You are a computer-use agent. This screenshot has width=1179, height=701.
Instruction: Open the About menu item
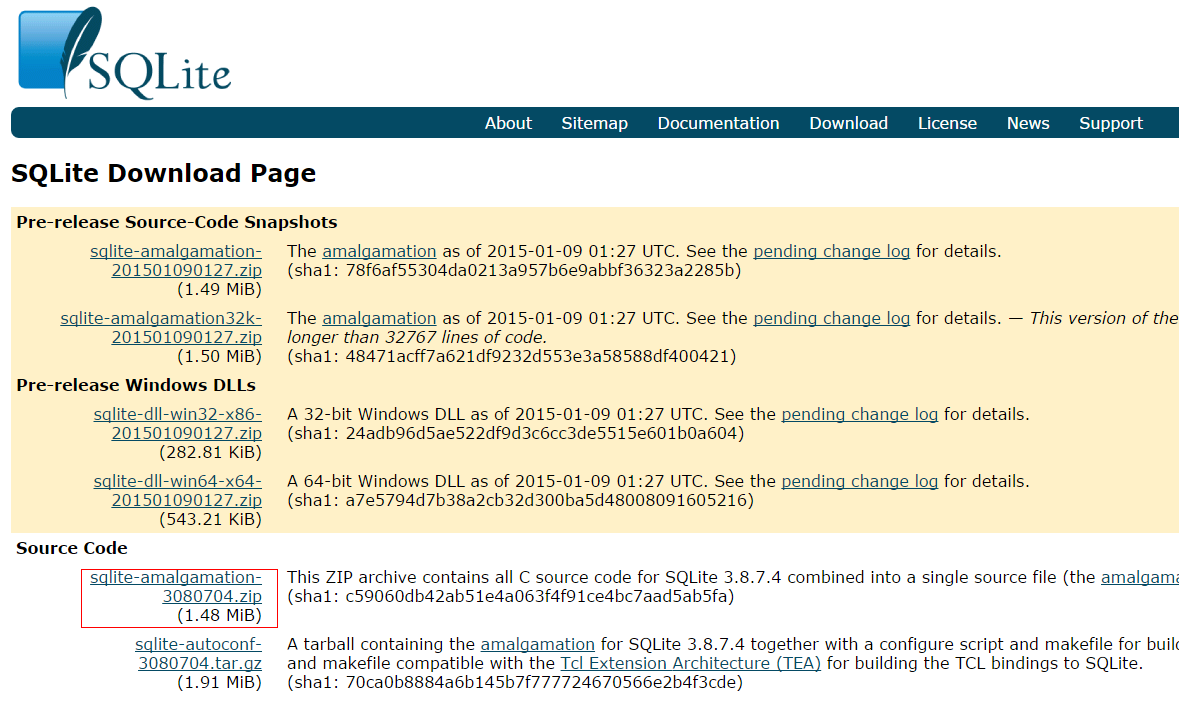[x=508, y=123]
